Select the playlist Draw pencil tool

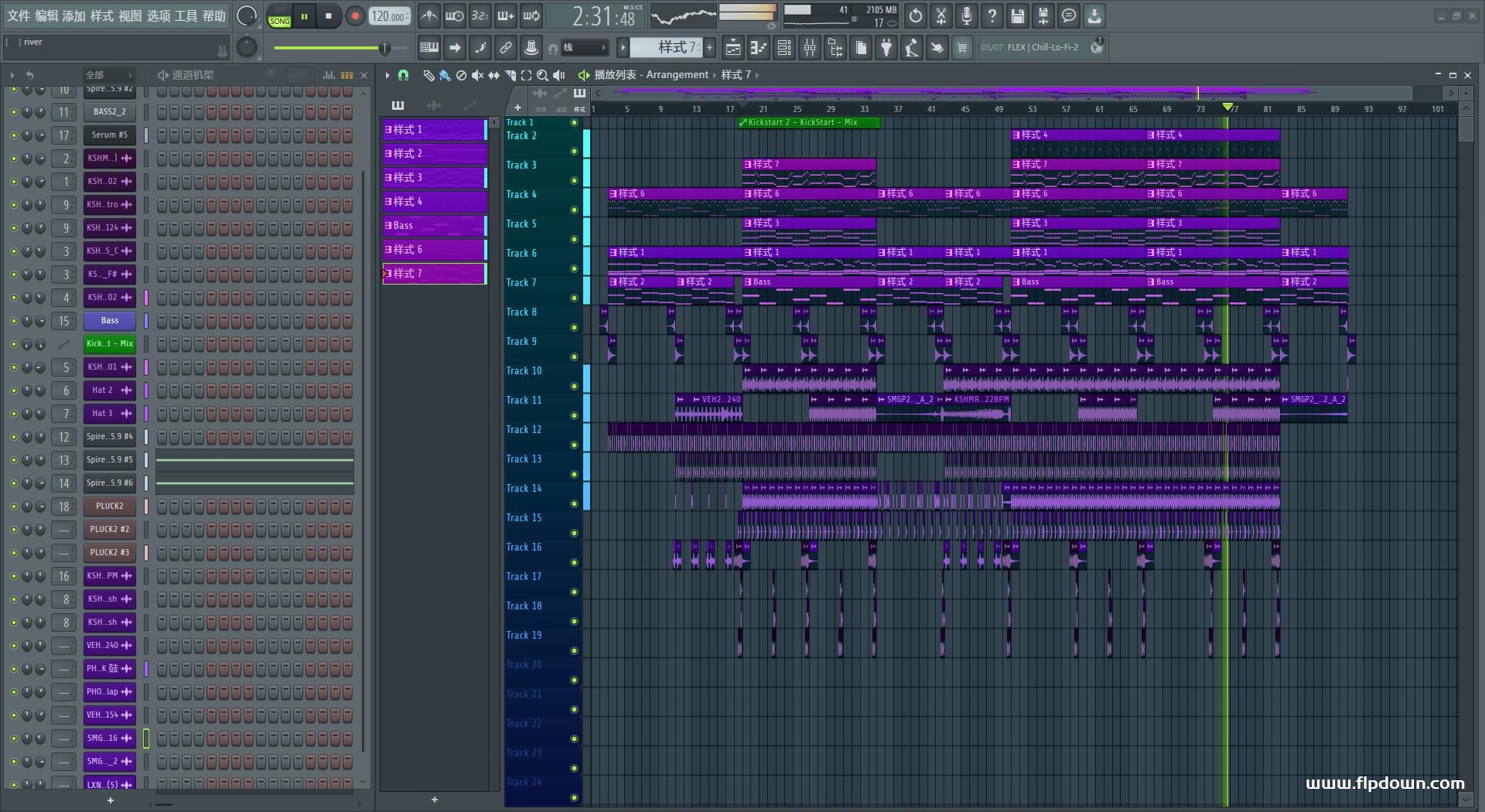(x=428, y=75)
